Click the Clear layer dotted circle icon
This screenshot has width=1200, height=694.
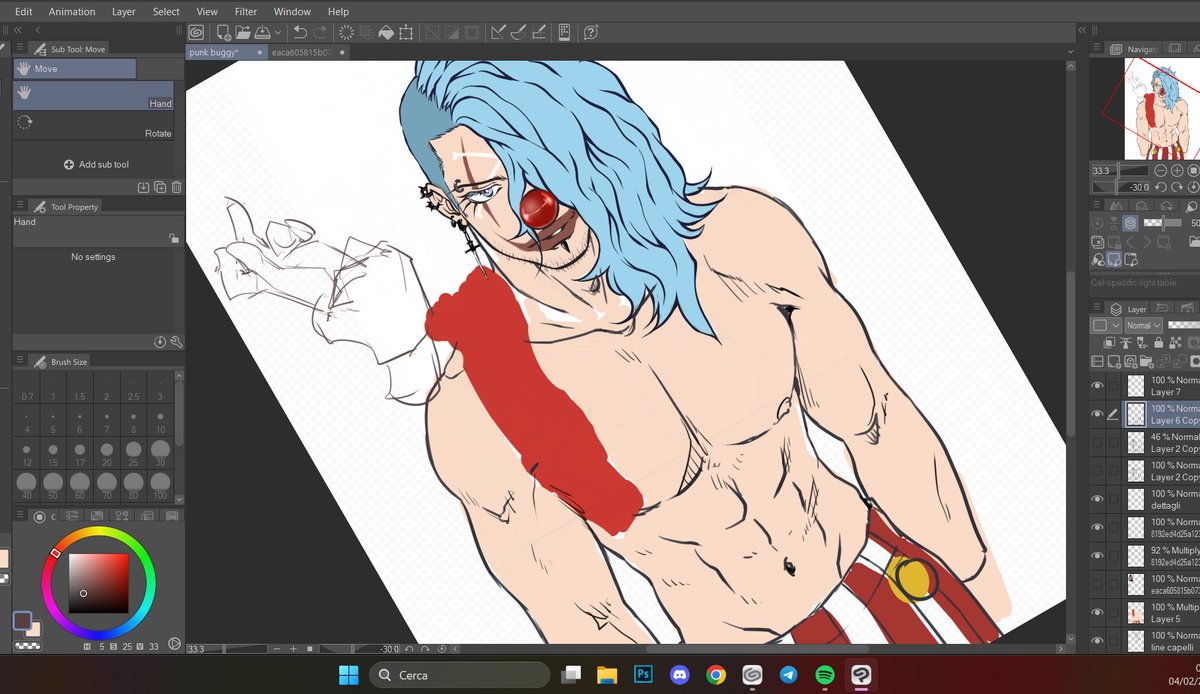tap(346, 32)
